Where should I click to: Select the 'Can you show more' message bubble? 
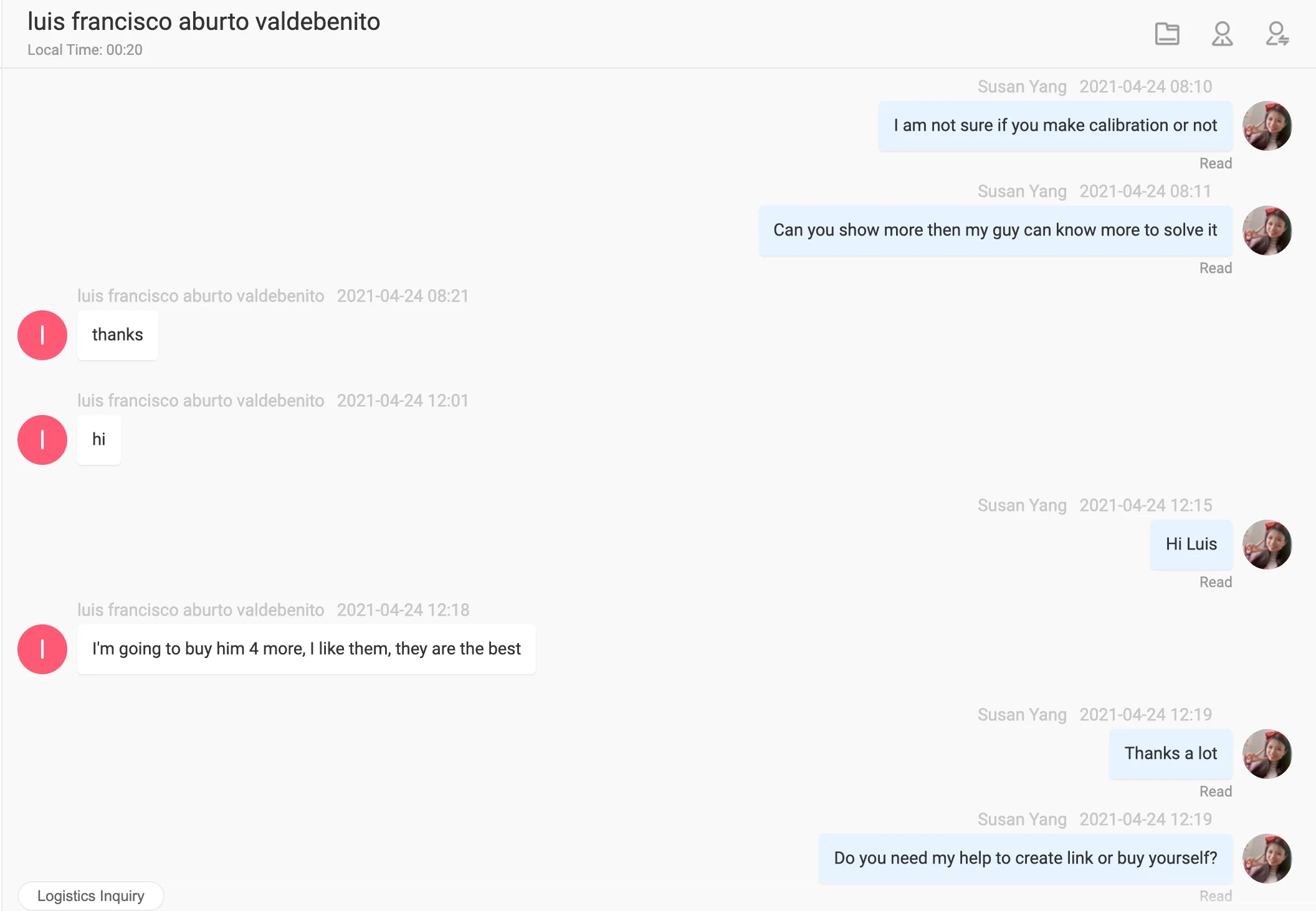coord(995,231)
